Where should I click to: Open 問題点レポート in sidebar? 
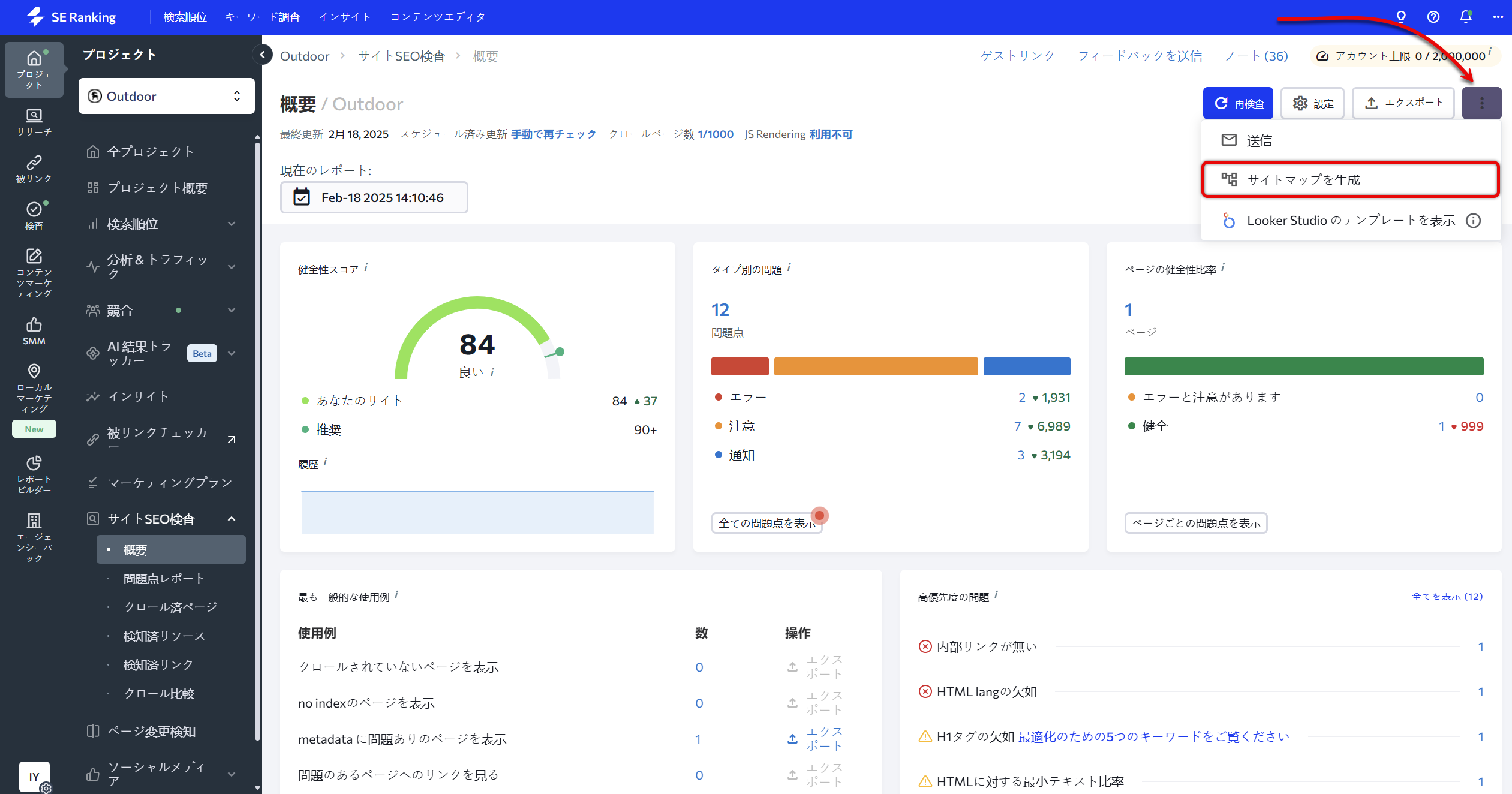pos(164,578)
